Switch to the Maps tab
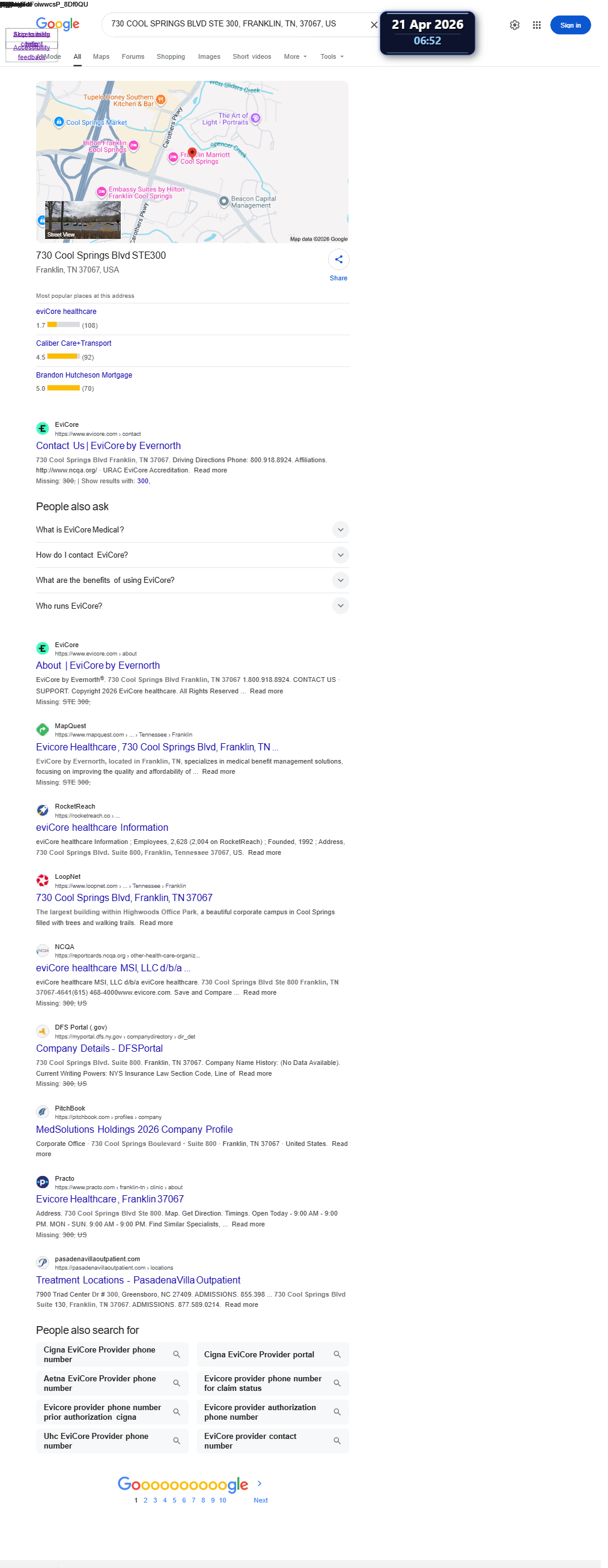Viewport: 608px width, 1568px height. click(x=102, y=57)
